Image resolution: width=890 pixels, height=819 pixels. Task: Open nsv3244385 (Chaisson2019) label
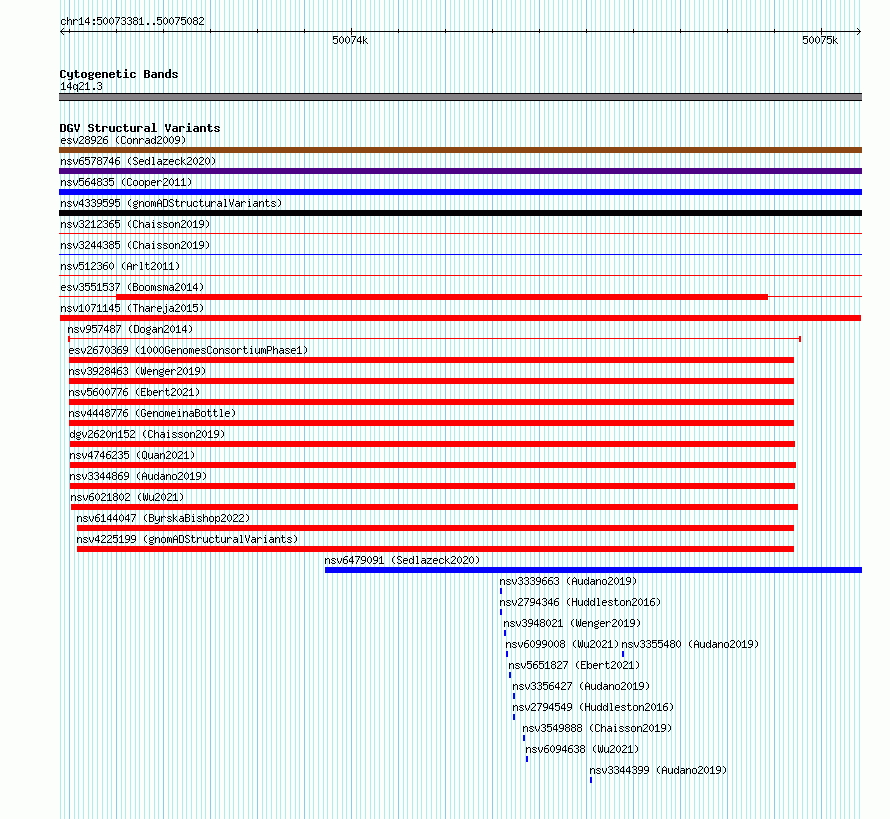pyautogui.click(x=135, y=245)
